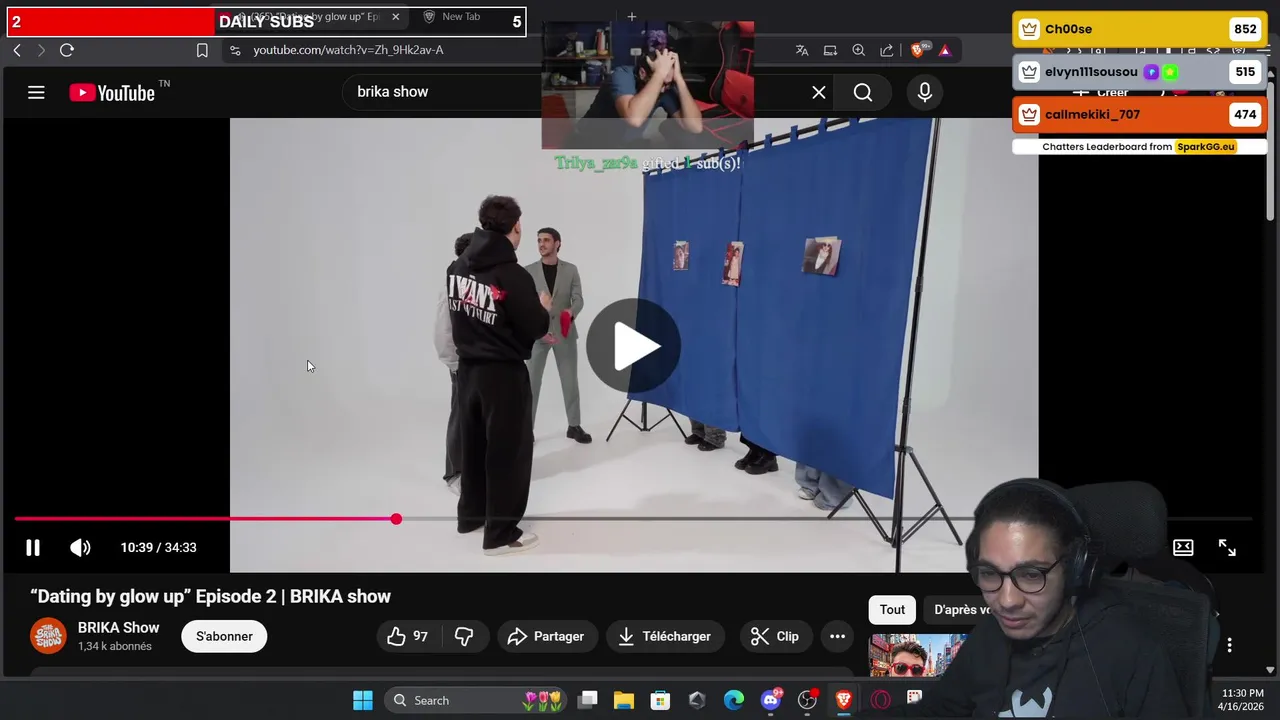Image resolution: width=1280 pixels, height=720 pixels.
Task: Select the 'Tout' filter chip
Action: click(892, 610)
